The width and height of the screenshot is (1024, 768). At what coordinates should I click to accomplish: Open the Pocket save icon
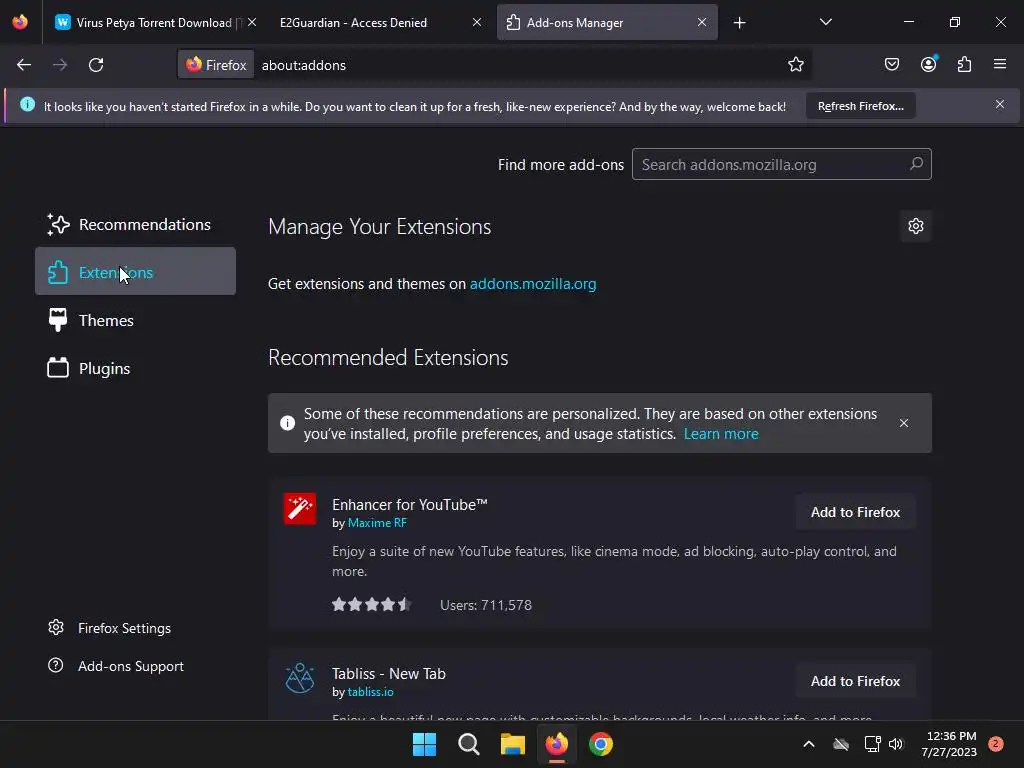coord(891,64)
